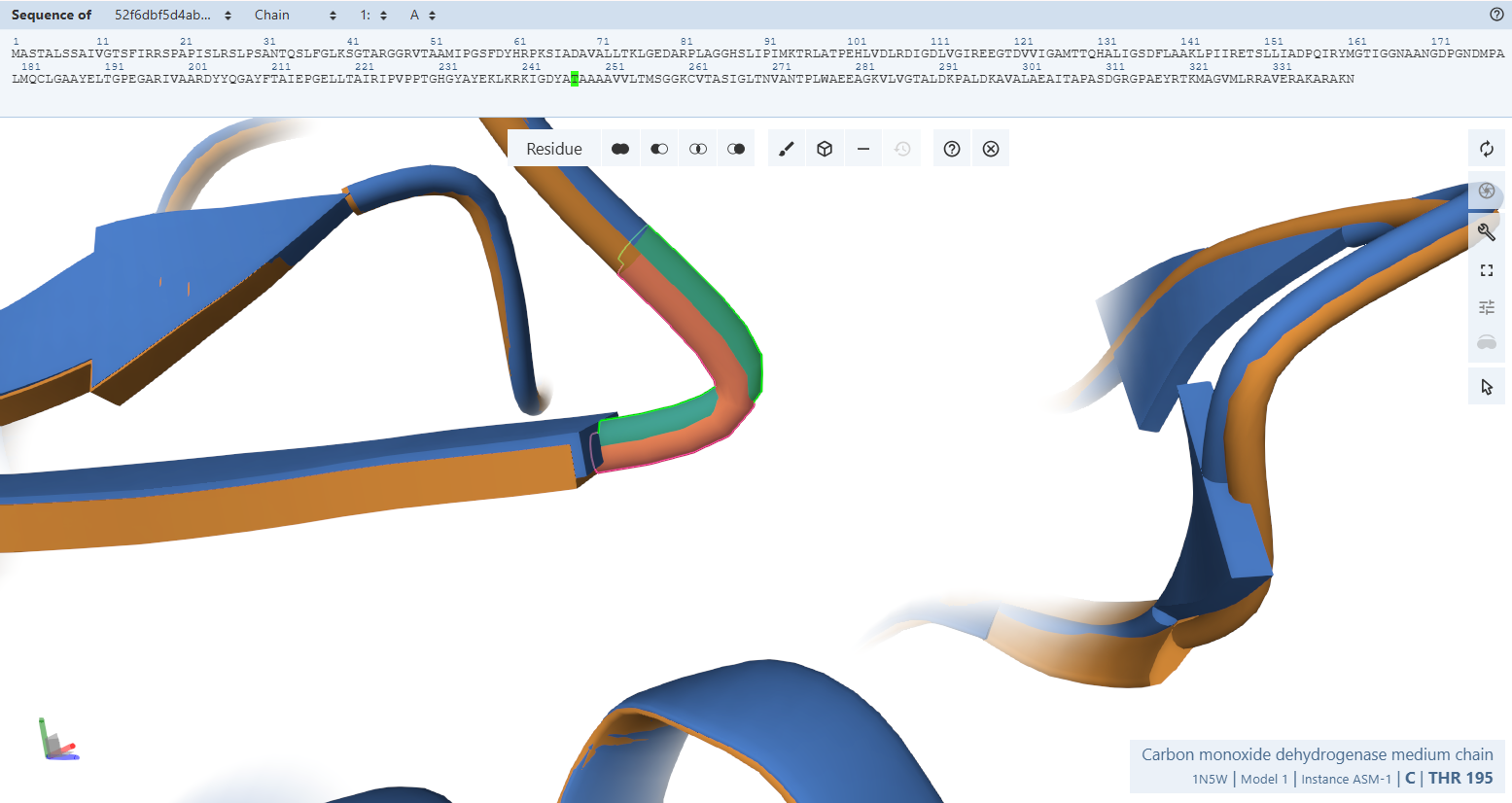
Task: Click the union selection icon
Action: [x=620, y=149]
